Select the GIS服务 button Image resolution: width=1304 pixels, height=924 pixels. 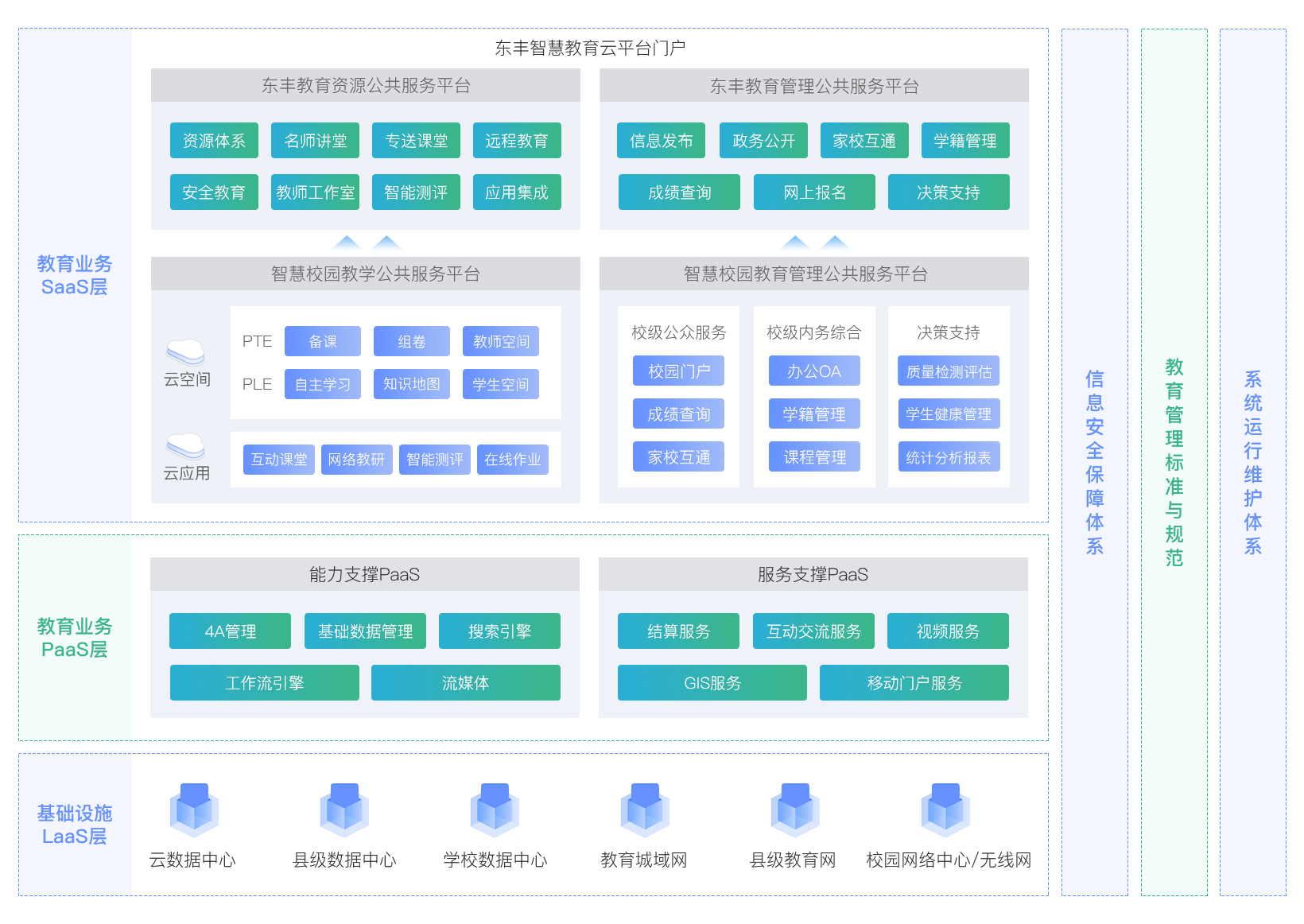pos(712,683)
